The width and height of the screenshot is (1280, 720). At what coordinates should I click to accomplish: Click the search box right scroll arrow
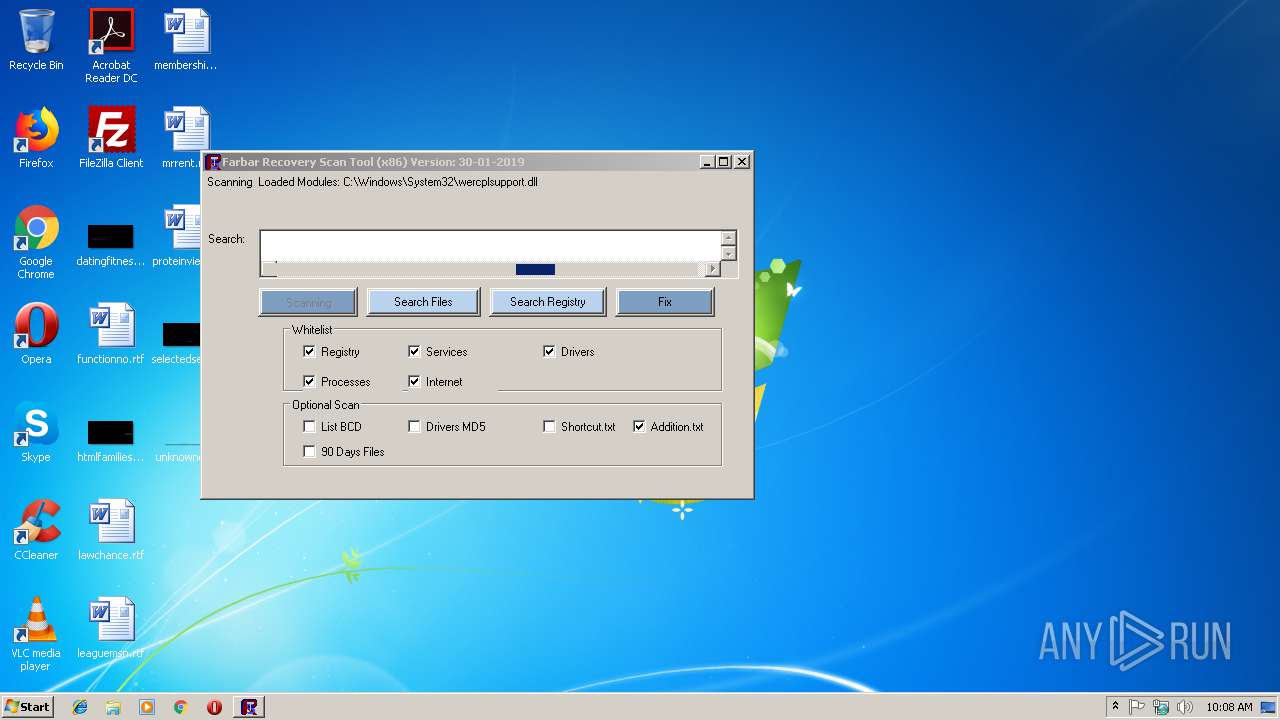(712, 269)
